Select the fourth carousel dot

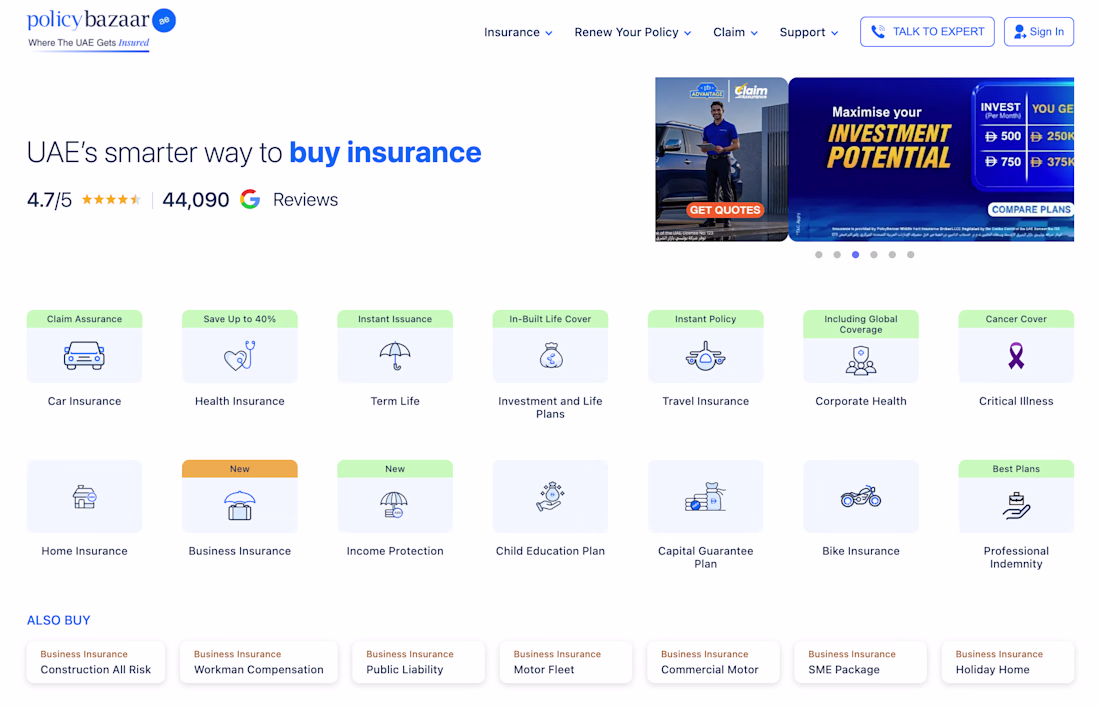(x=873, y=255)
